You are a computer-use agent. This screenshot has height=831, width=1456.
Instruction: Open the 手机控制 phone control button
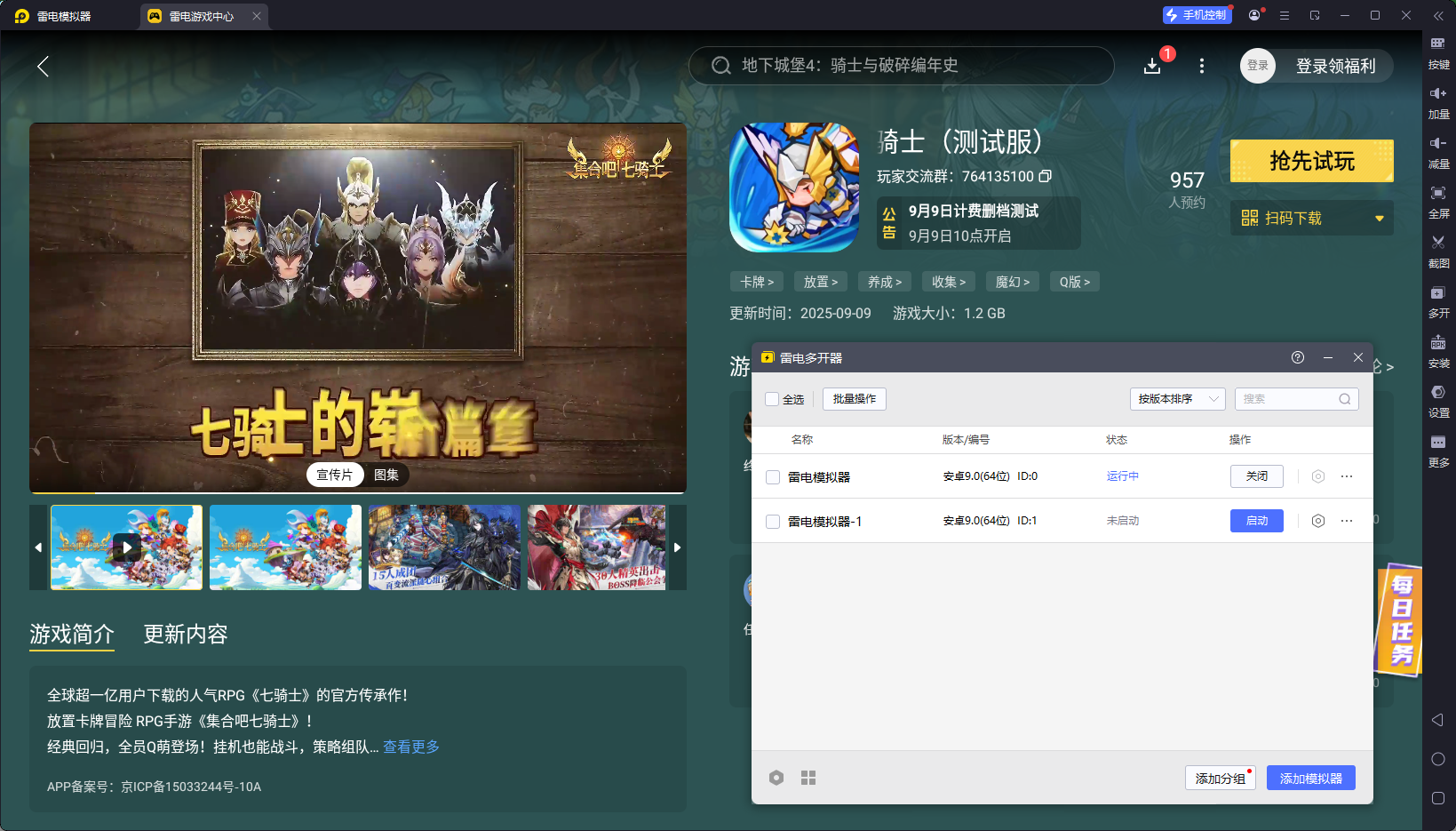pyautogui.click(x=1197, y=15)
